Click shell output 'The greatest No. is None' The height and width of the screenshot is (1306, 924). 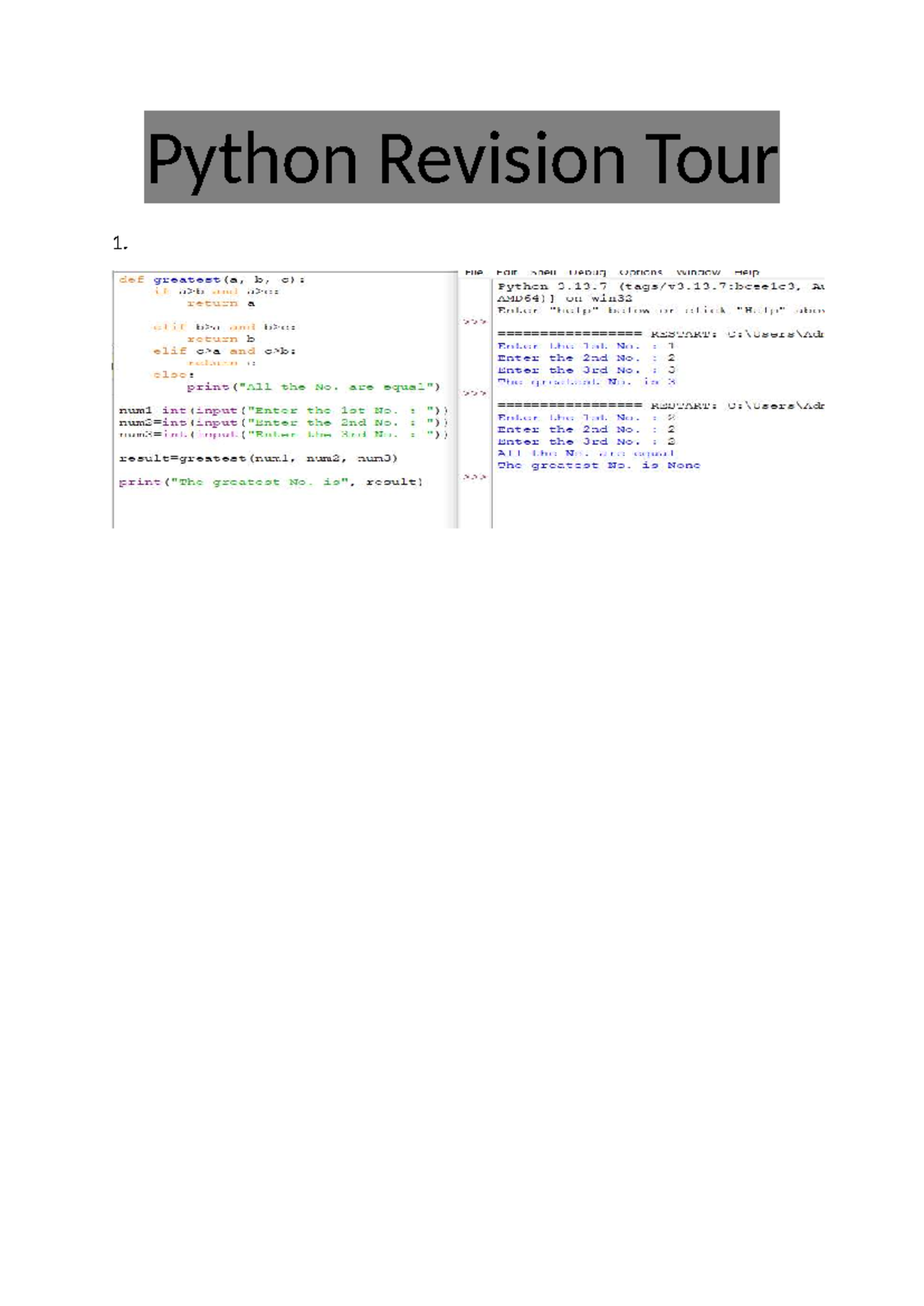coord(599,465)
